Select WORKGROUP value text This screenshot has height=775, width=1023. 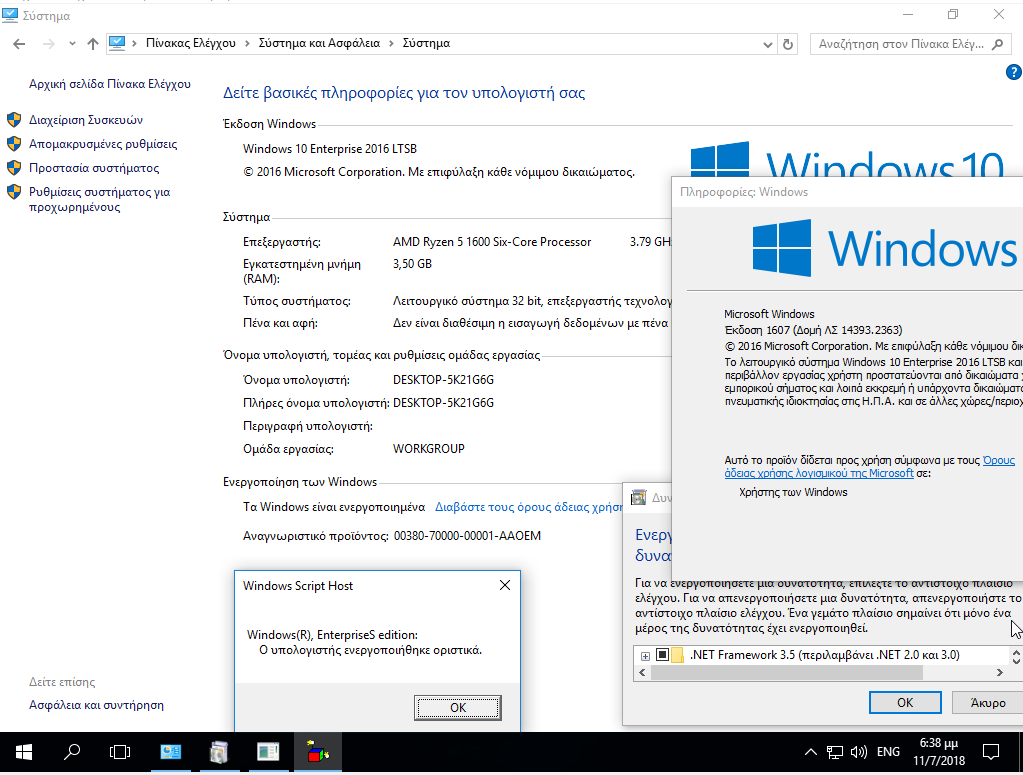[x=429, y=449]
